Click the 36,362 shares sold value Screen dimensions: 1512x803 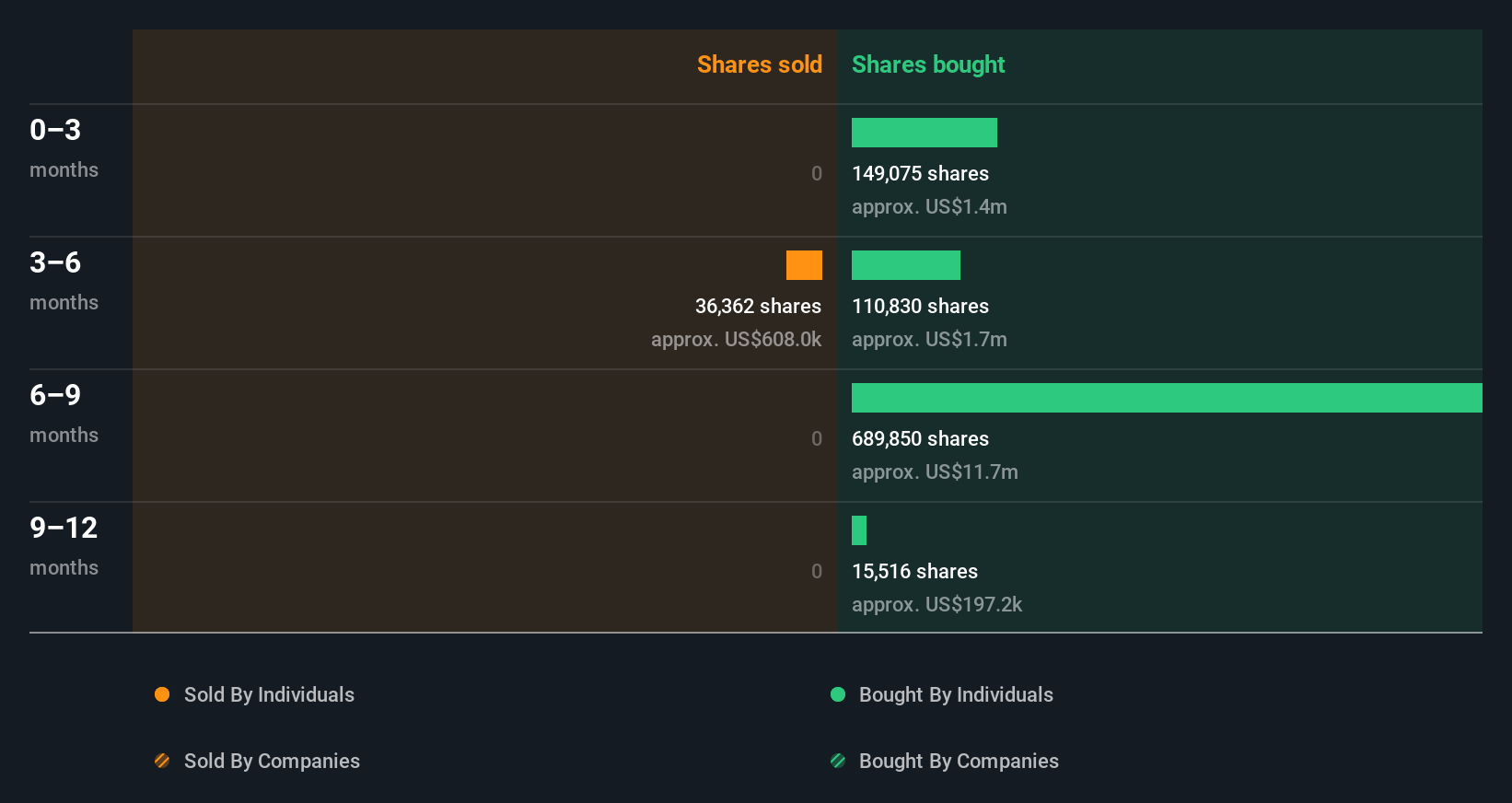click(758, 306)
